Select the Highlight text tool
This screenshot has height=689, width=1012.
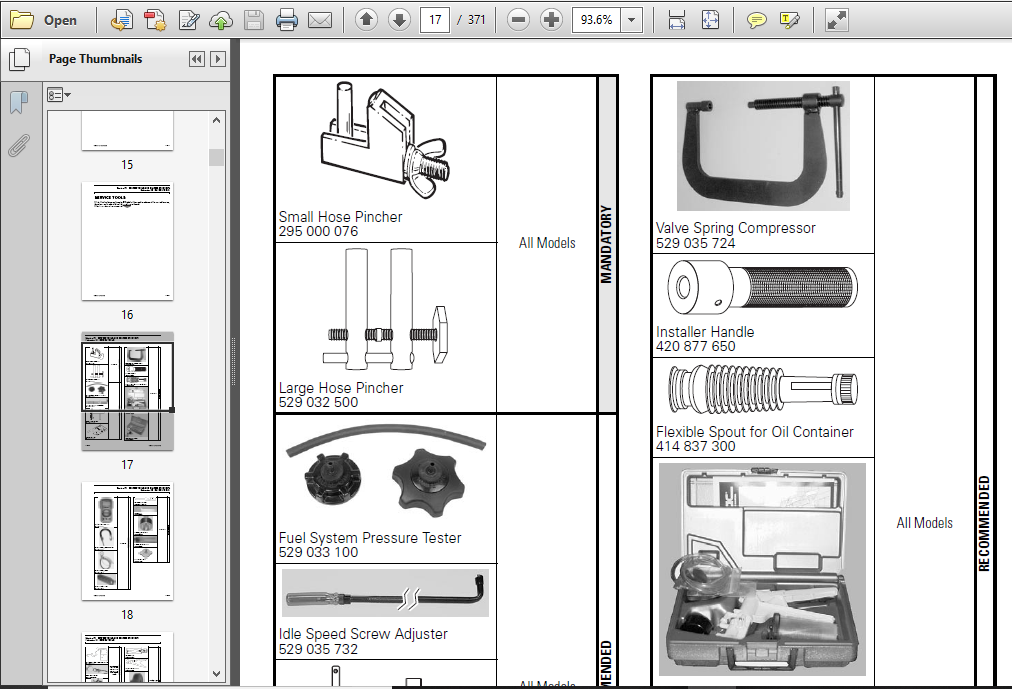click(789, 20)
